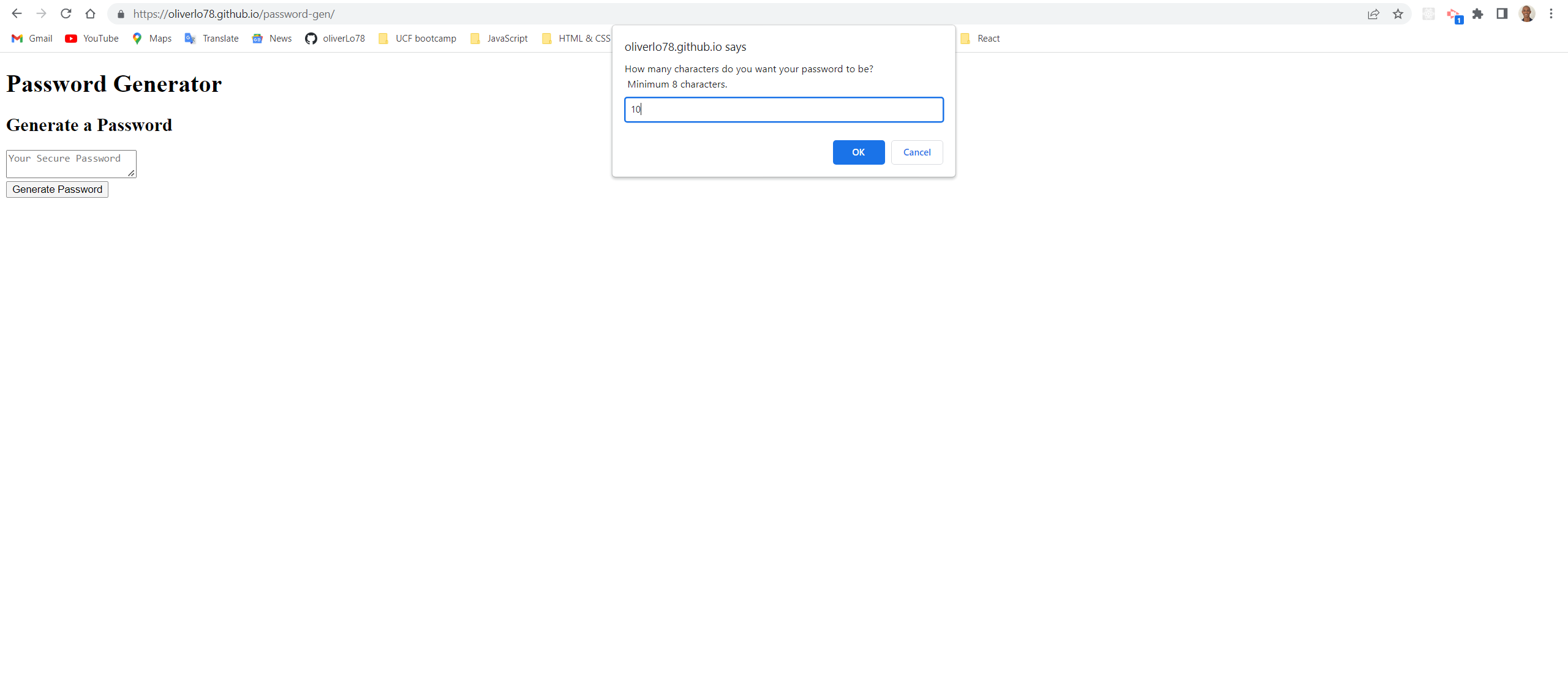The height and width of the screenshot is (693, 1568).
Task: Open the page share menu
Action: (1374, 13)
